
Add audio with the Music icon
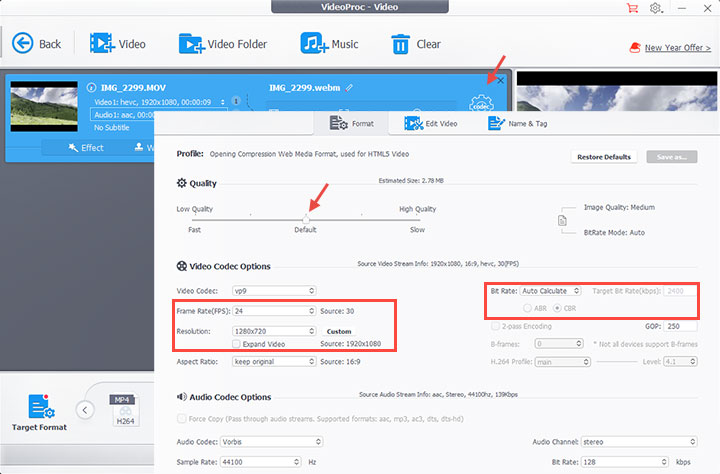314,44
